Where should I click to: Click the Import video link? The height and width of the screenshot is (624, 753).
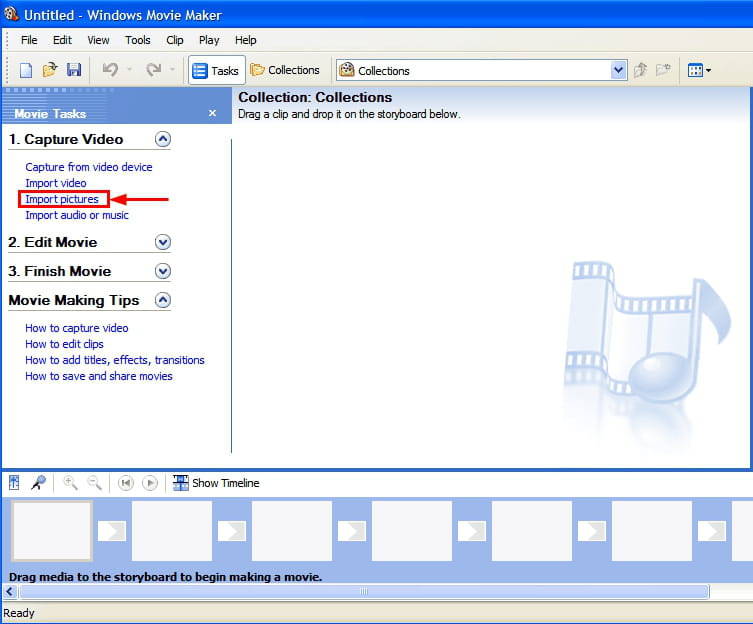pos(56,183)
